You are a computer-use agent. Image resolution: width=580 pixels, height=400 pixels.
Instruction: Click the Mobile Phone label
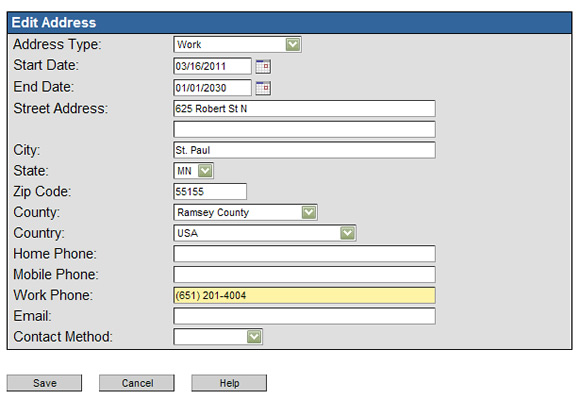pos(56,275)
